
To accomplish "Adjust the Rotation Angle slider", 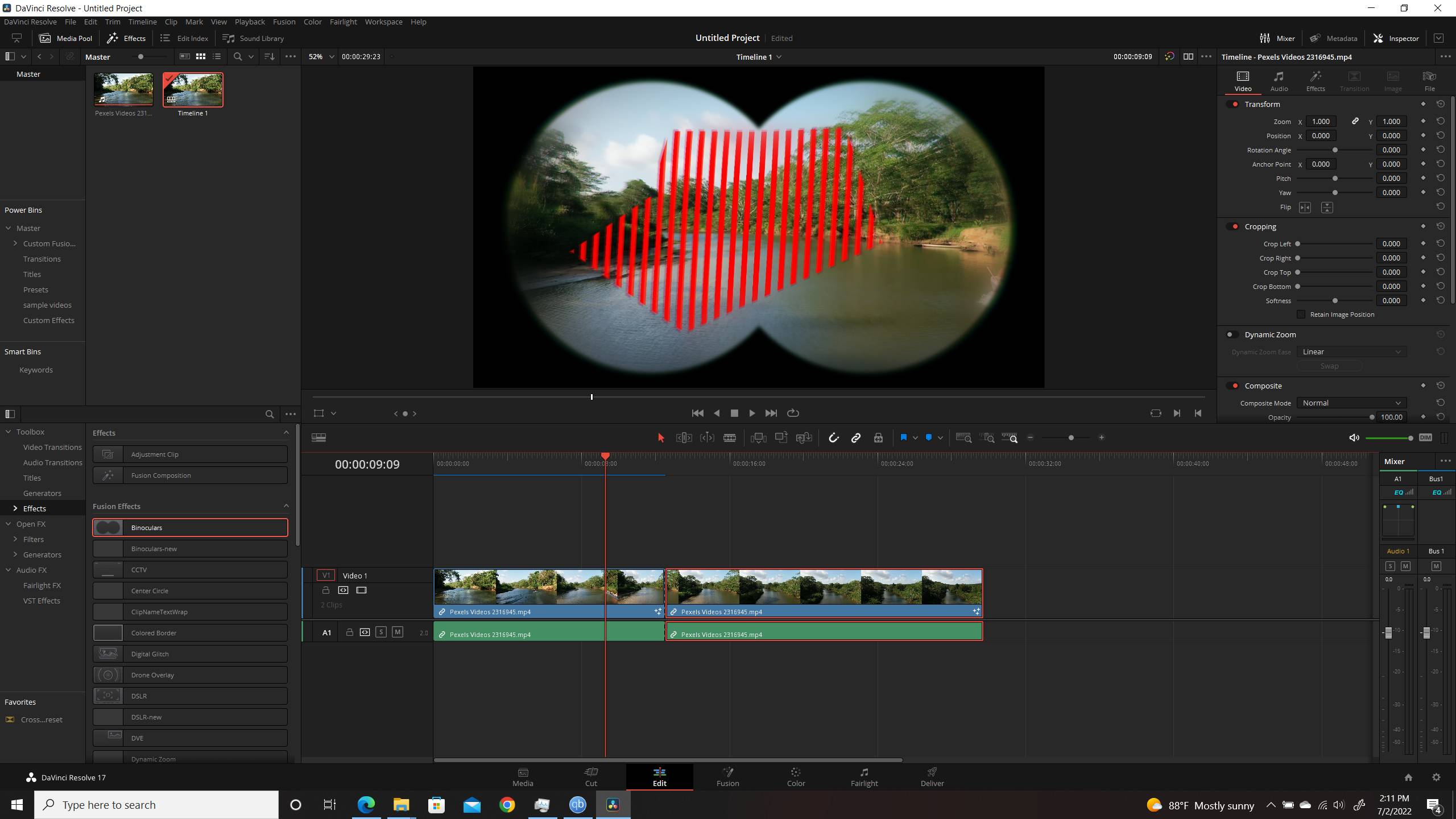I will [1334, 150].
